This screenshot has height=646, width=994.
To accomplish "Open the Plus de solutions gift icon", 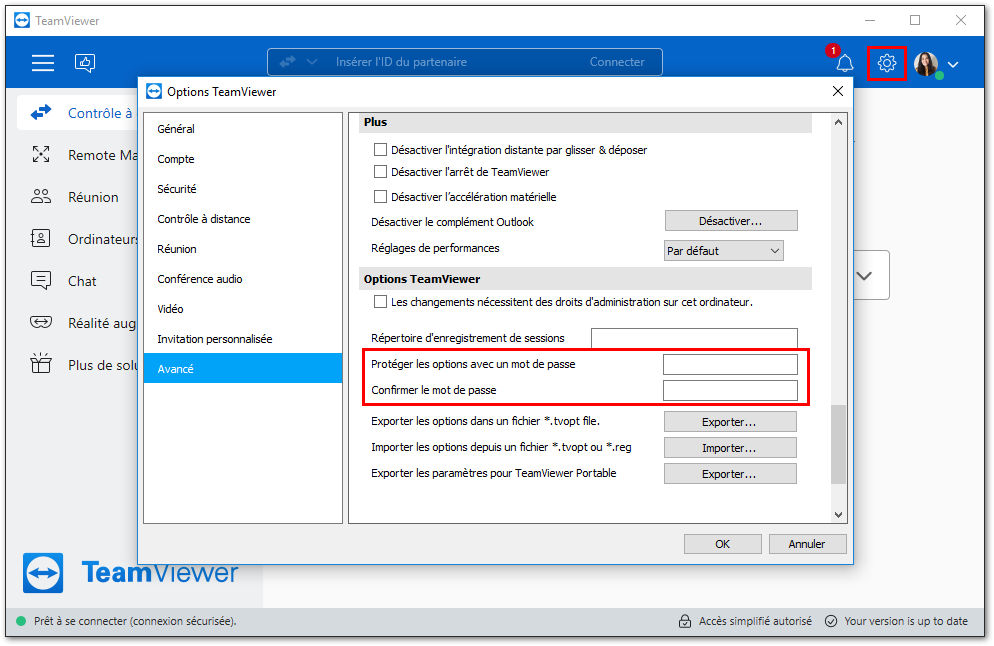I will 41,363.
